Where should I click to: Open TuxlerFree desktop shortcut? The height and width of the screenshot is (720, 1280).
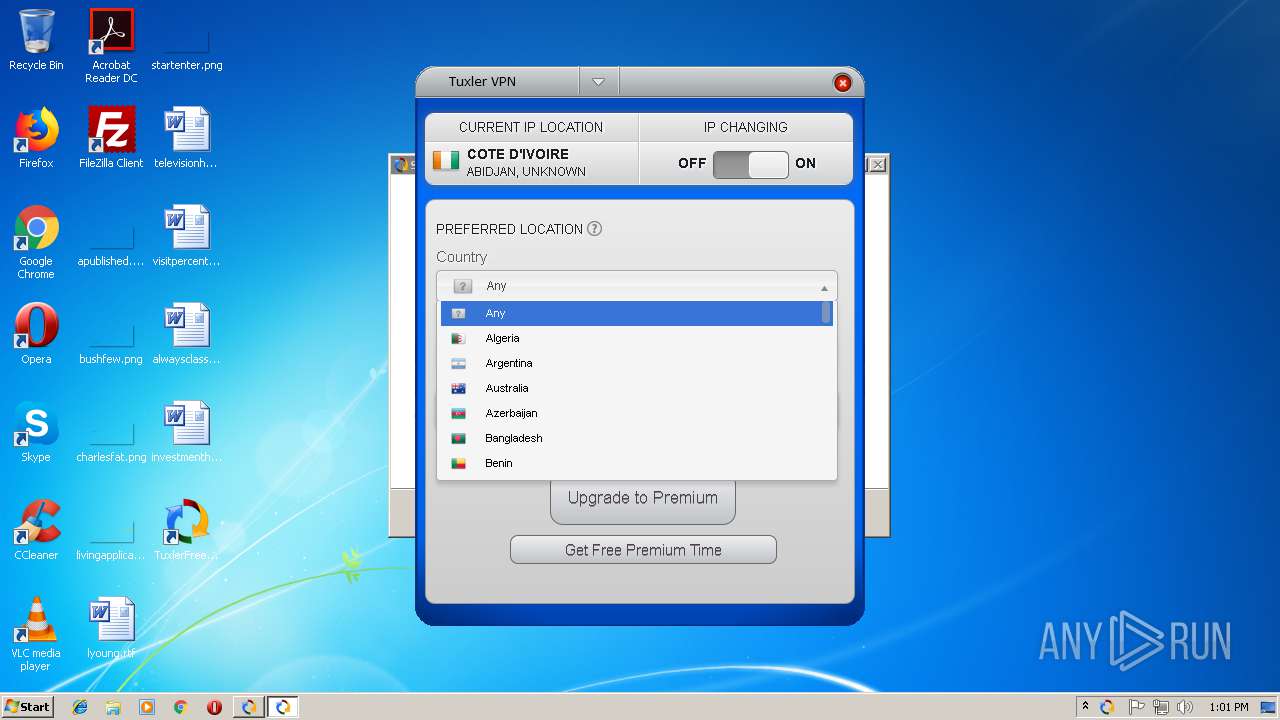click(x=187, y=530)
